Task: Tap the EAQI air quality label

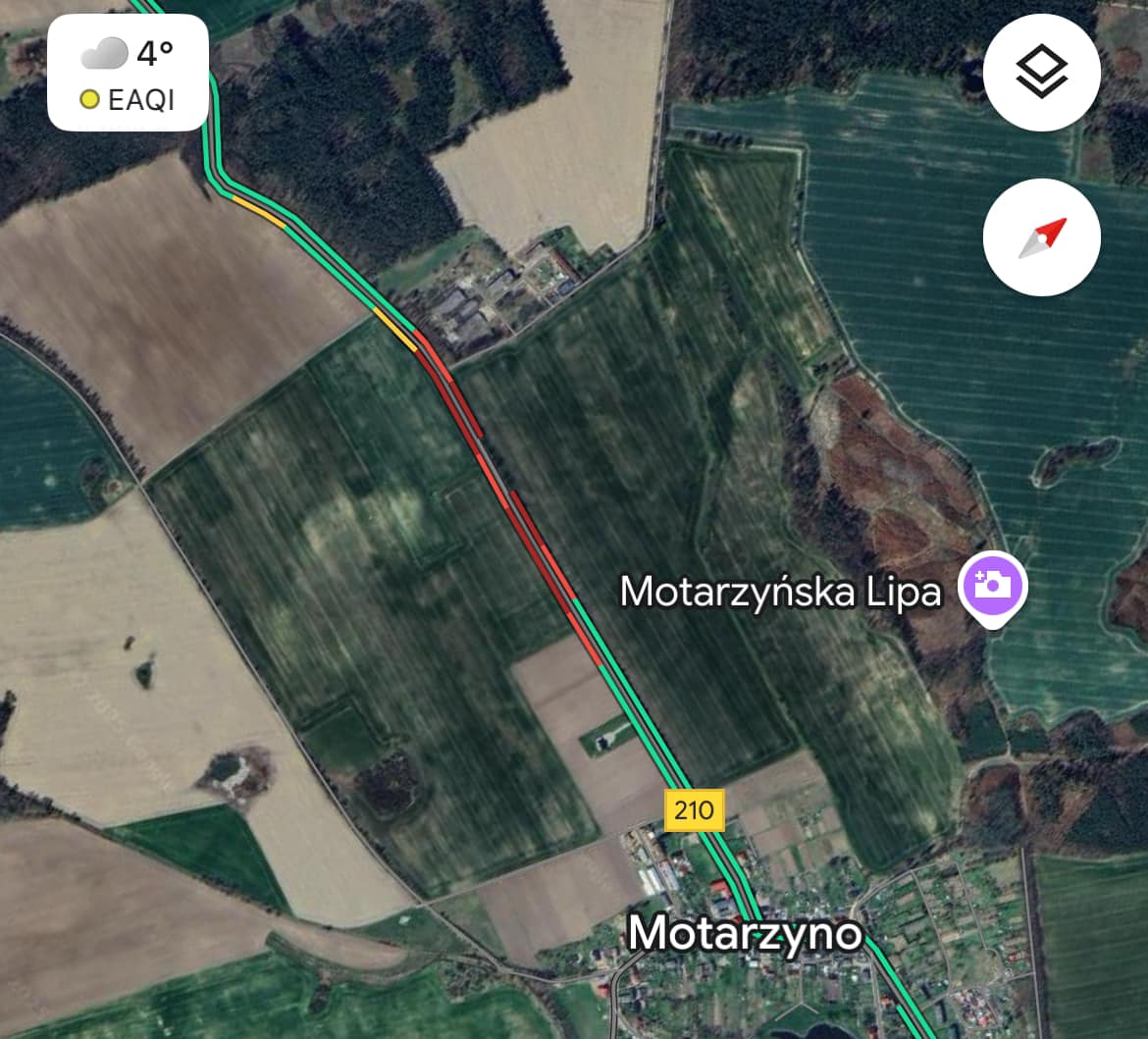Action: coord(140,100)
